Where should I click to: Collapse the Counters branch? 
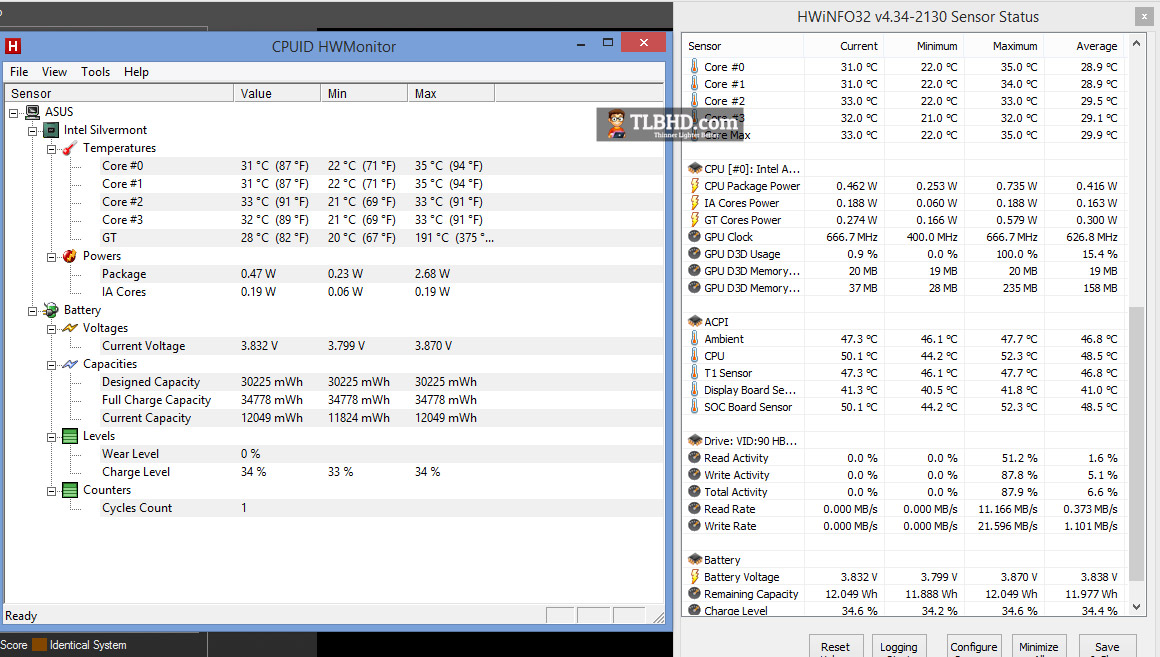(52, 491)
